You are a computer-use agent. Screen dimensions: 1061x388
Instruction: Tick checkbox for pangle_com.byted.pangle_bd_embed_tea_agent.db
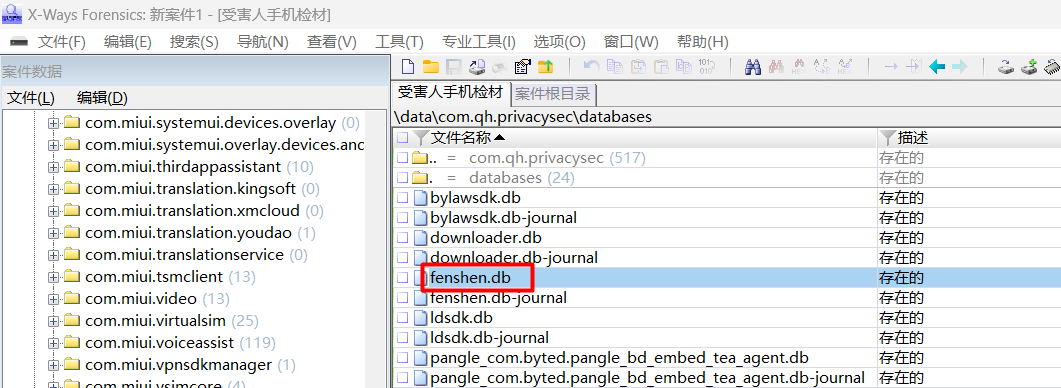point(403,358)
